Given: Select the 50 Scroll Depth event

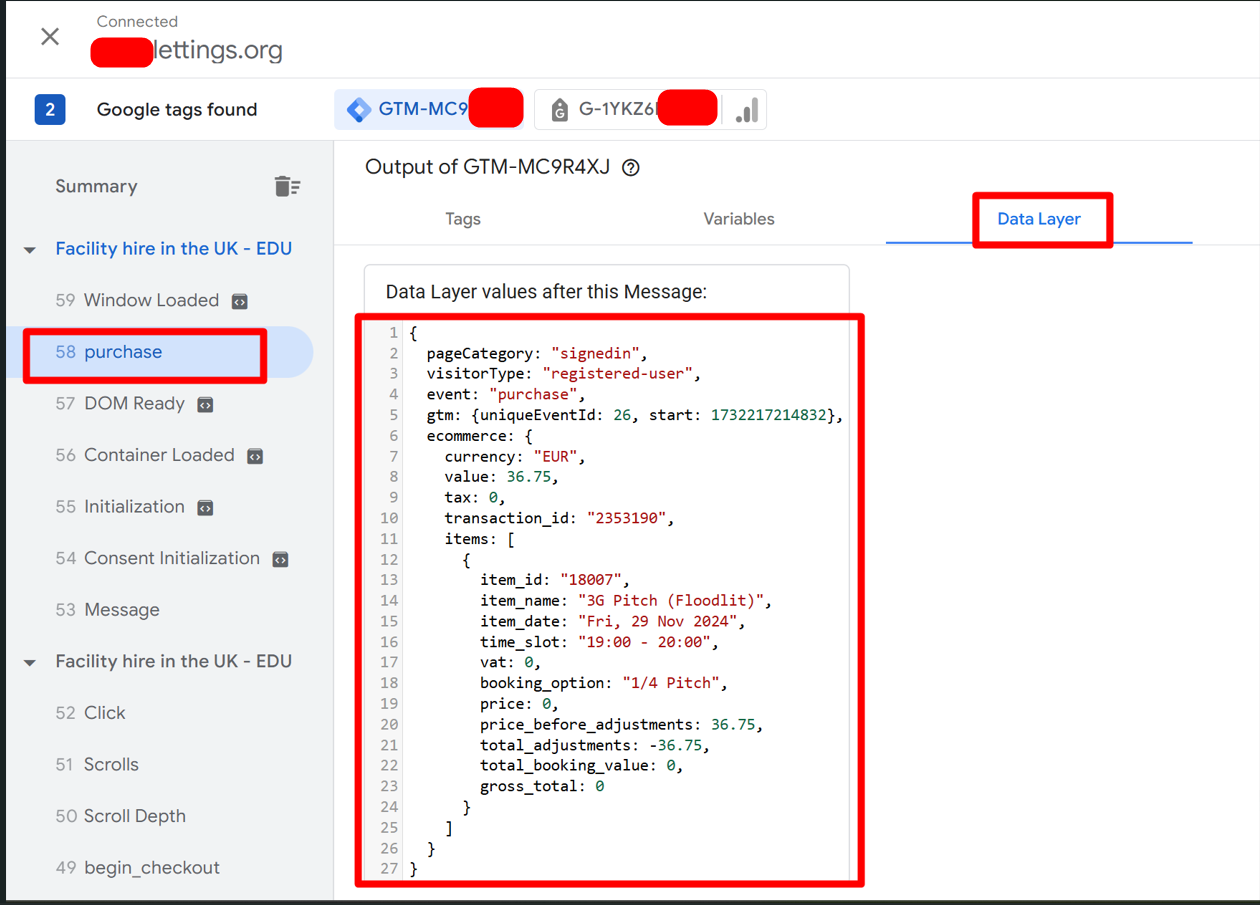Looking at the screenshot, I should (134, 816).
